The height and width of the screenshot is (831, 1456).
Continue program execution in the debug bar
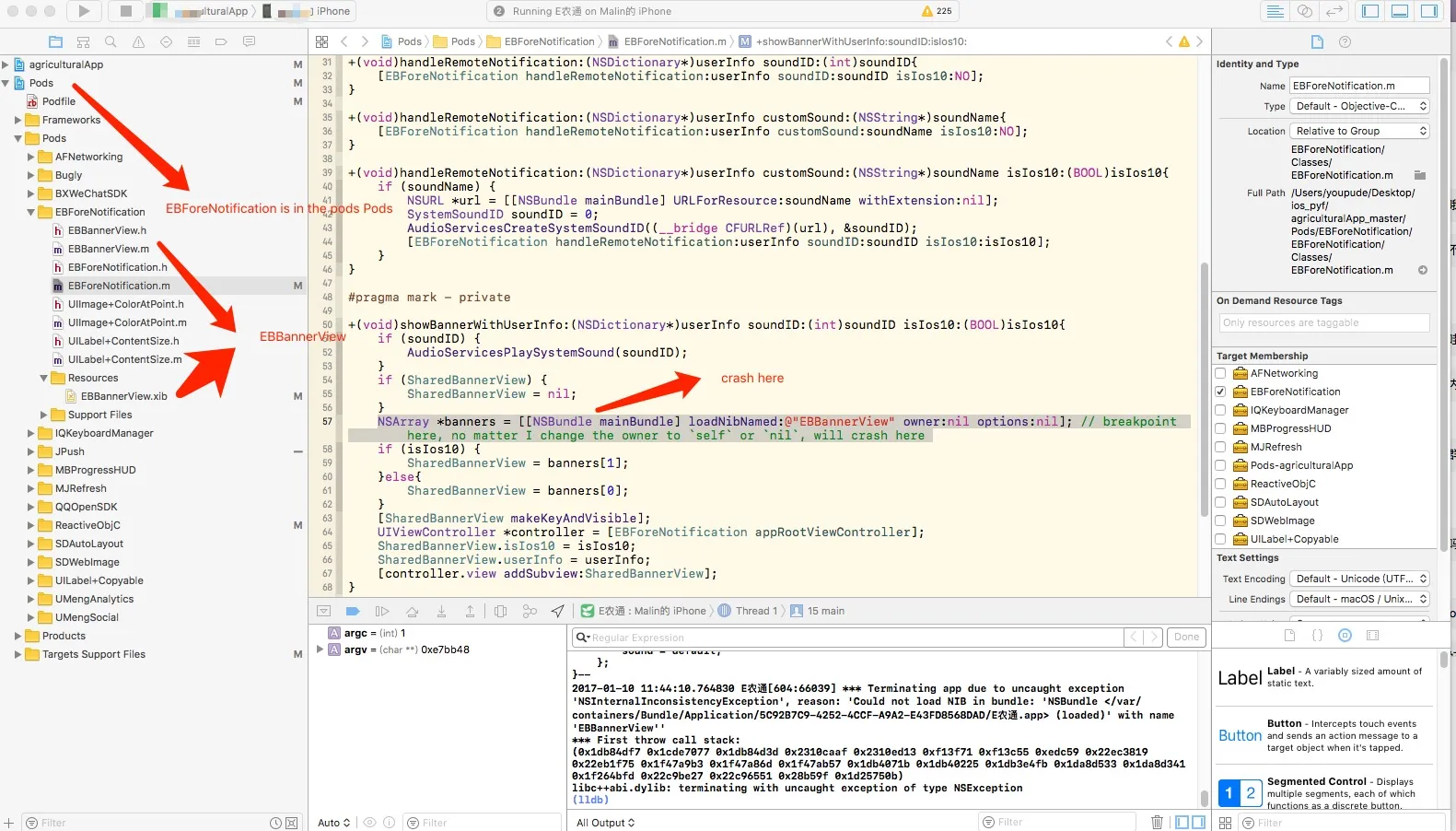point(382,611)
